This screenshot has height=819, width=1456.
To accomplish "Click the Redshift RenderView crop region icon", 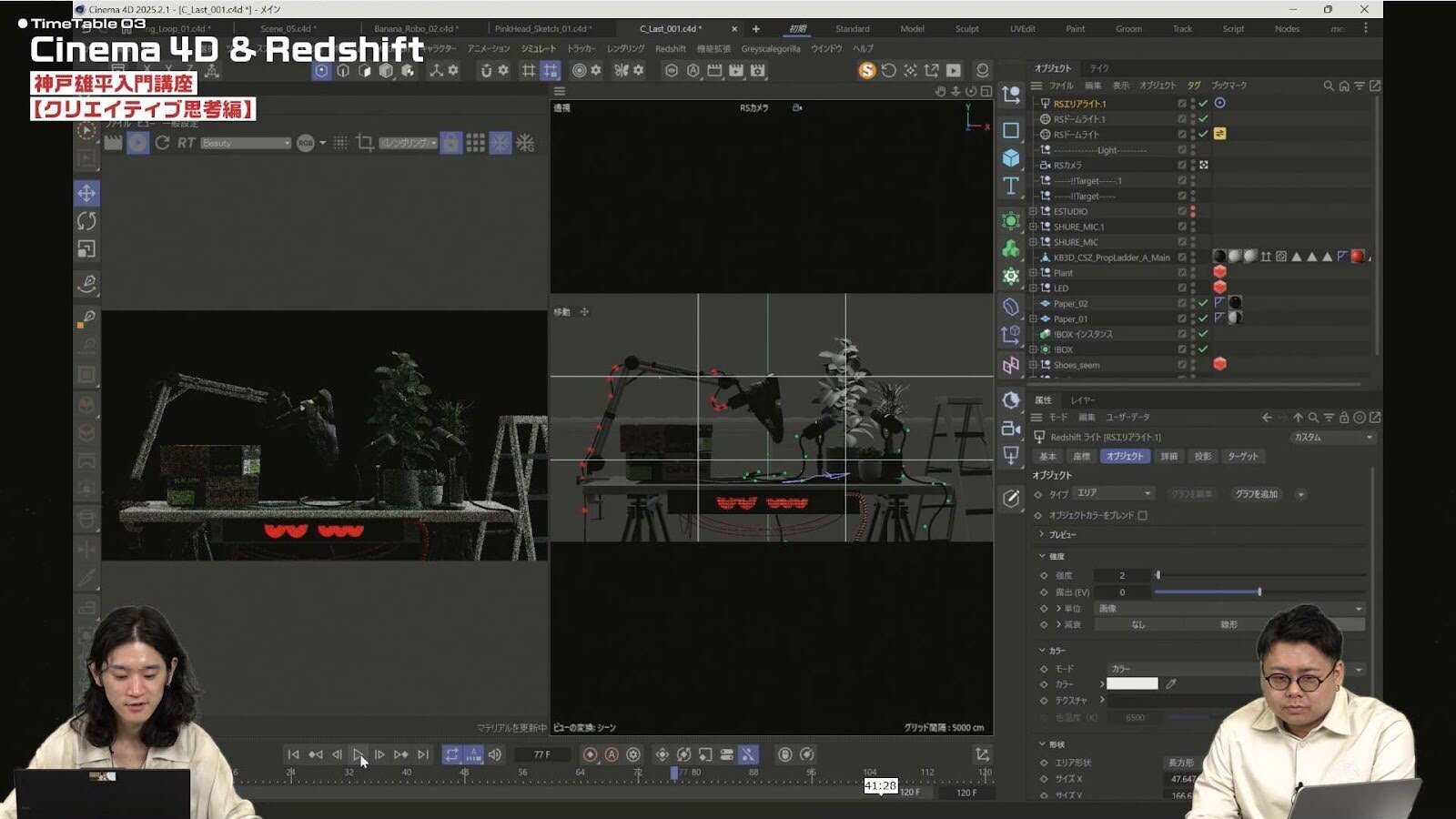I will (x=365, y=143).
